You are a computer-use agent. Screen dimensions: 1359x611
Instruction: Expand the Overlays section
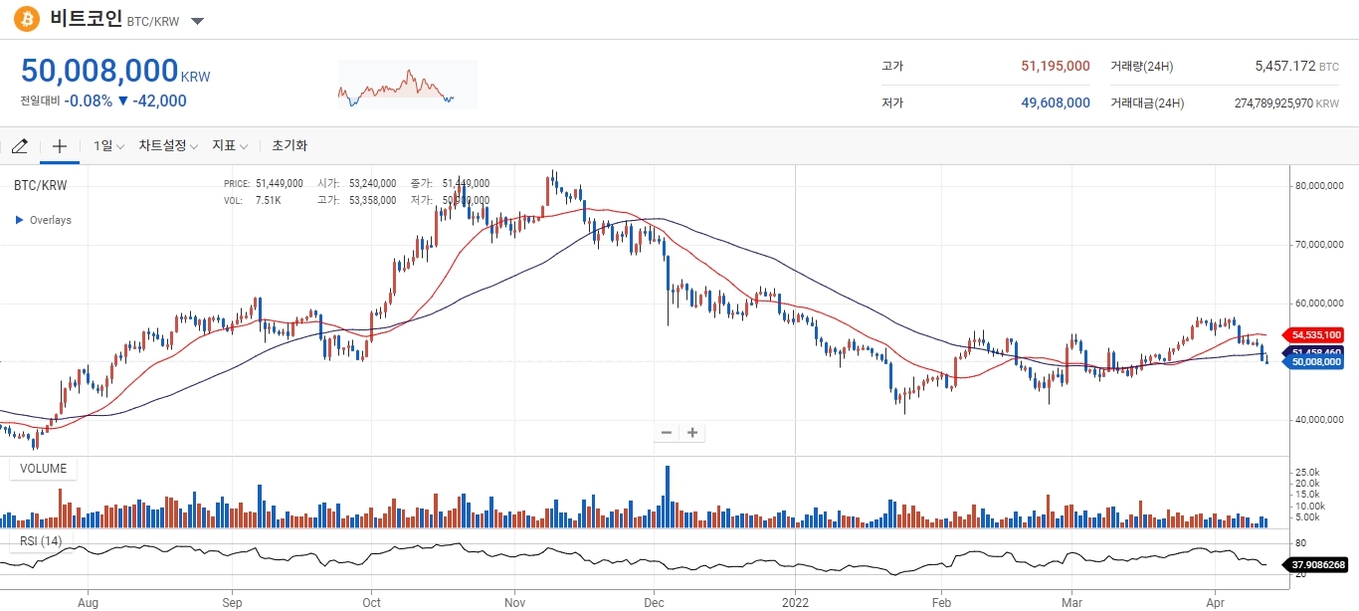point(43,220)
